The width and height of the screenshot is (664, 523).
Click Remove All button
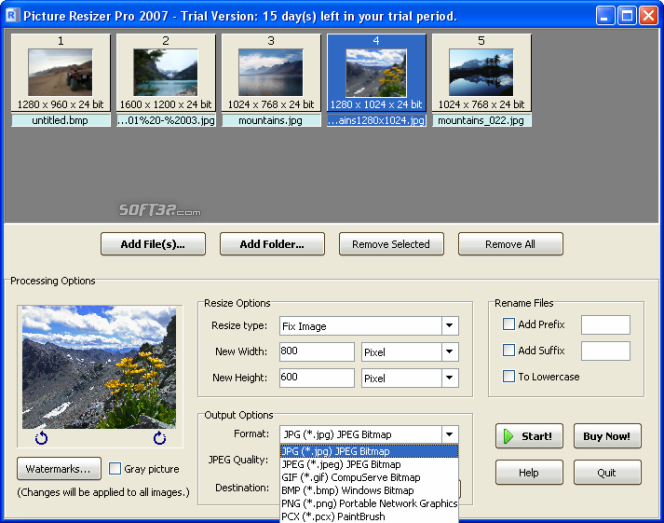[x=510, y=244]
